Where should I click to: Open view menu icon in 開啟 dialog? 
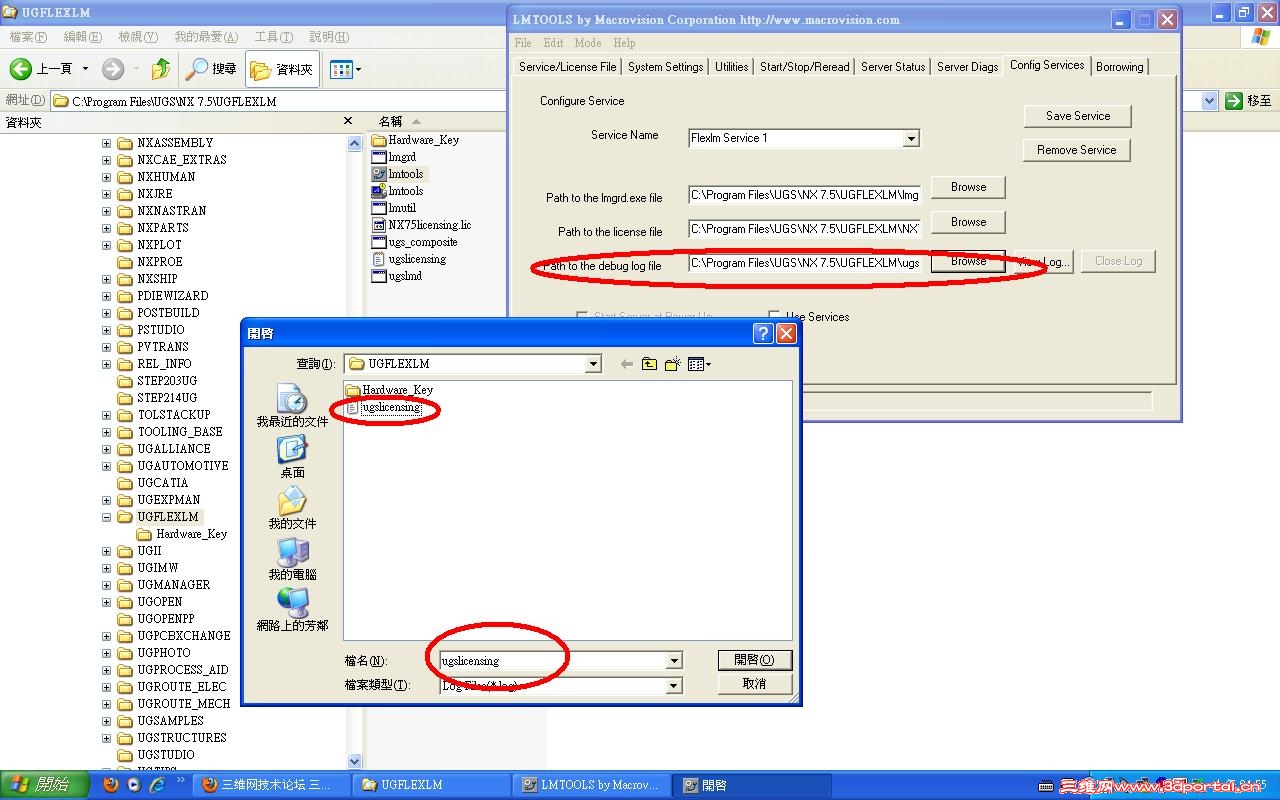pos(699,364)
